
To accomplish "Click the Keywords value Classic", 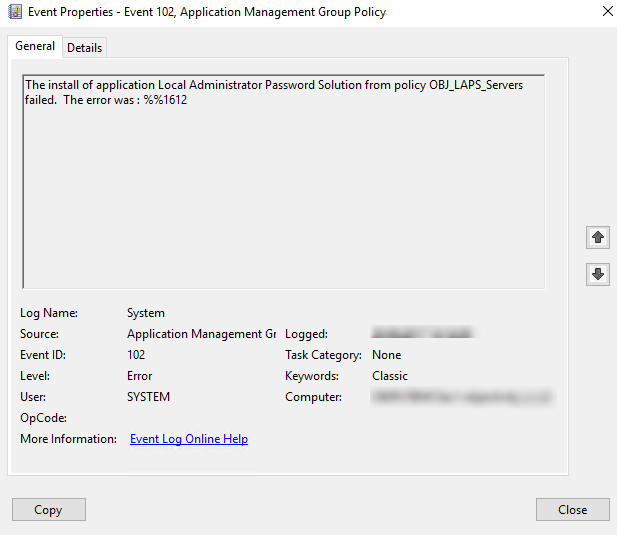I will pyautogui.click(x=390, y=376).
